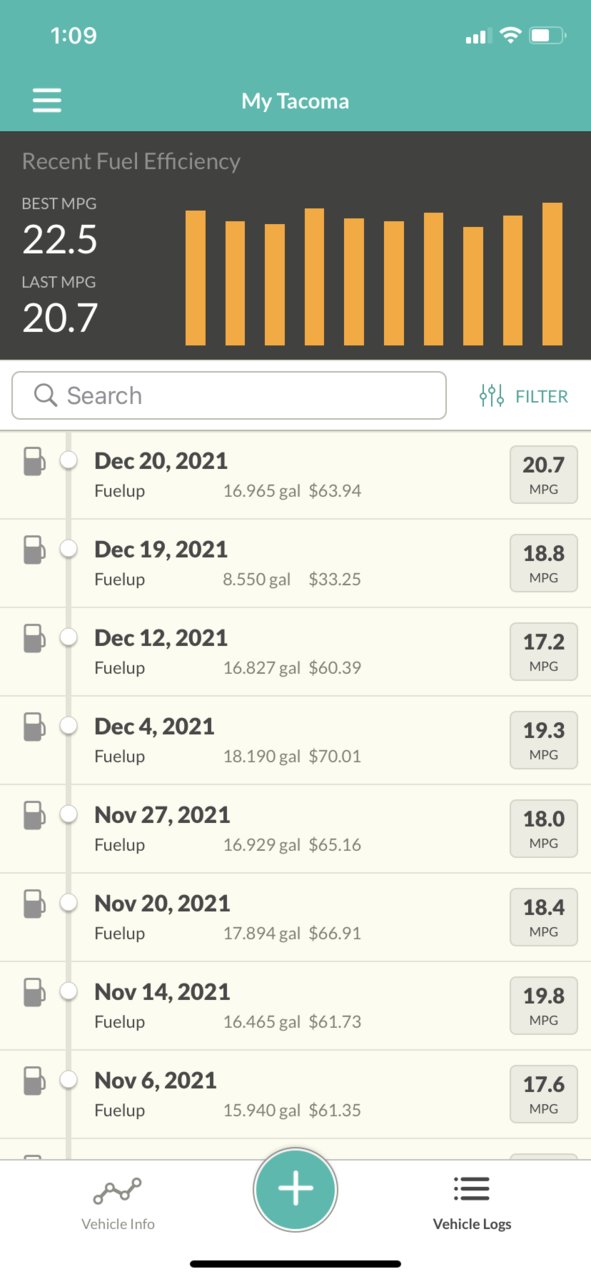
Task: Open the Vehicle Info tab
Action: pos(118,1203)
